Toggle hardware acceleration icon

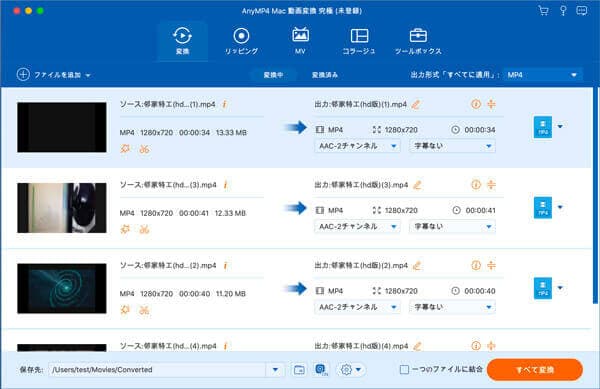[321, 369]
